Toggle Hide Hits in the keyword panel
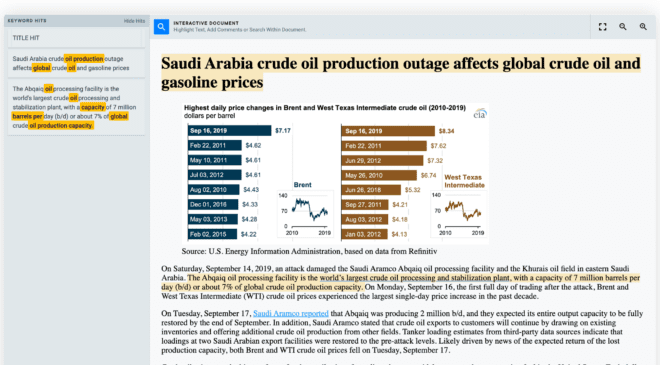The height and width of the screenshot is (365, 660). point(134,21)
